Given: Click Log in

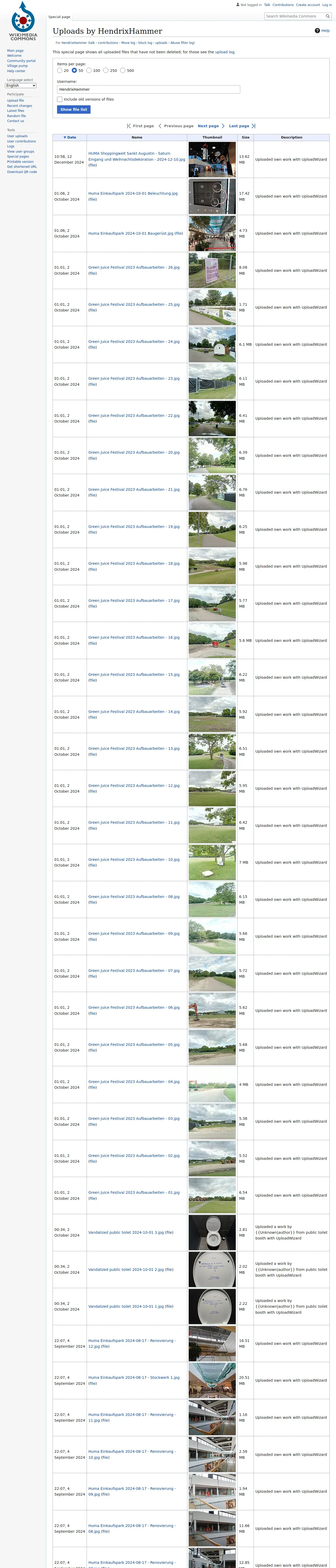Looking at the screenshot, I should [327, 5].
